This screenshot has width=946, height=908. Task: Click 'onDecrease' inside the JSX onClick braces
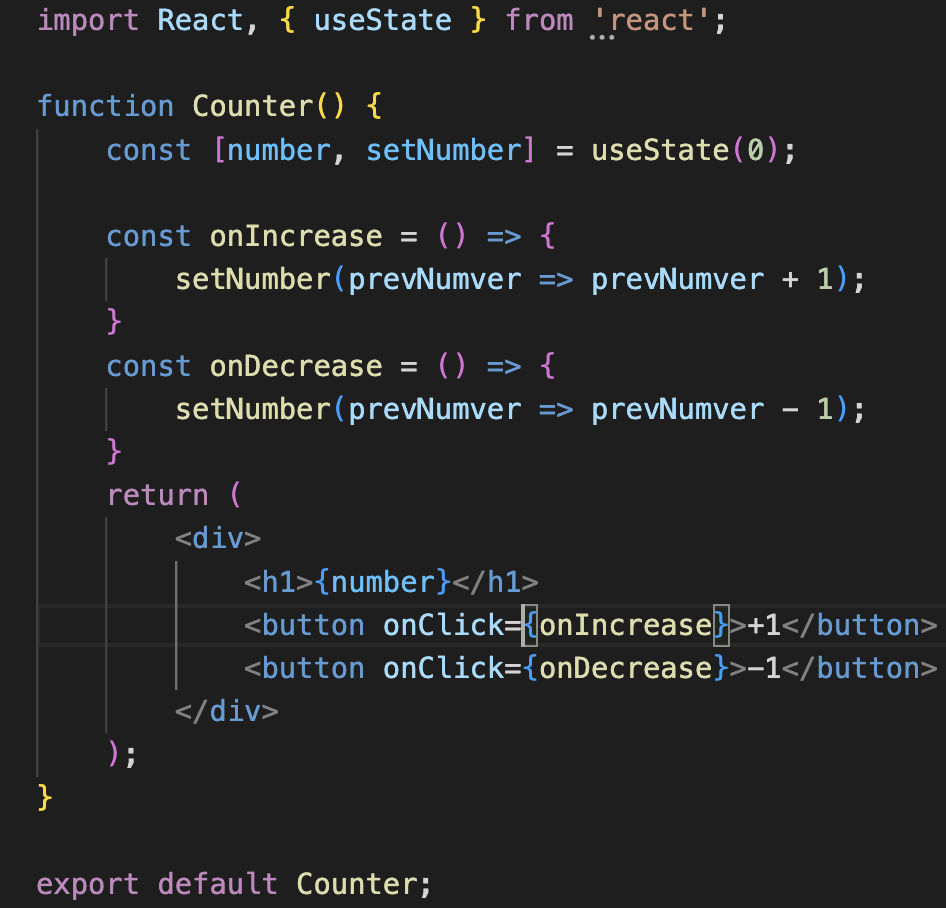point(626,668)
